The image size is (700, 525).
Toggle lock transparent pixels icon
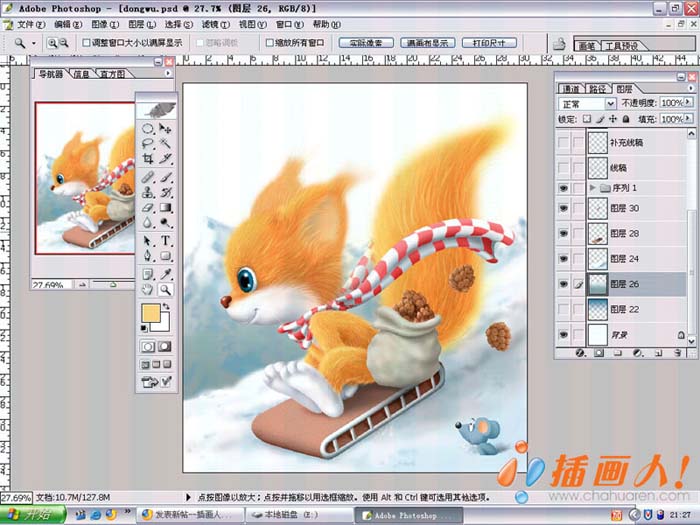click(x=587, y=119)
